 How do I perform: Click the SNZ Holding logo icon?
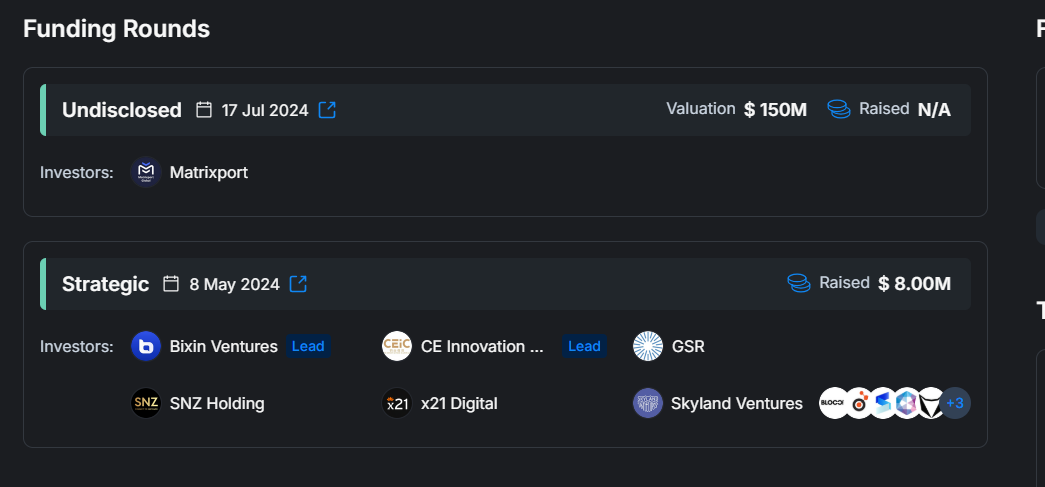(146, 404)
